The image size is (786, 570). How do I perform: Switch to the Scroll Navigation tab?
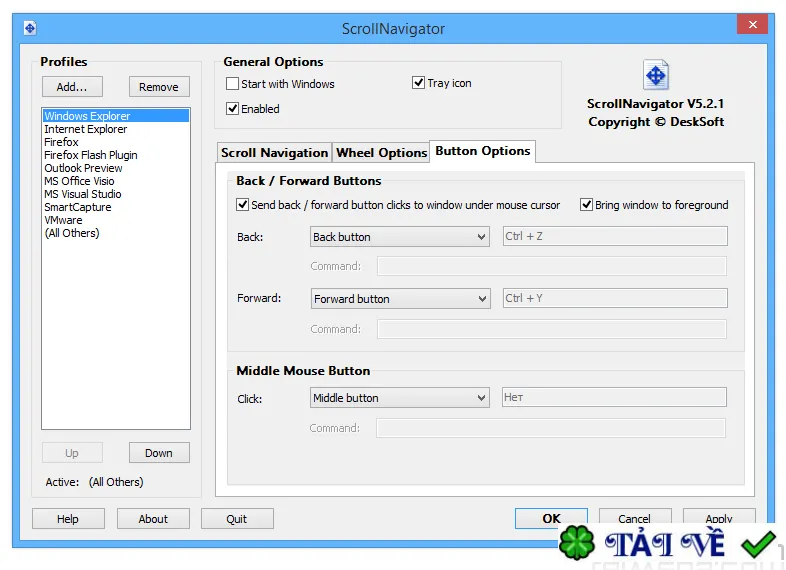pos(274,152)
